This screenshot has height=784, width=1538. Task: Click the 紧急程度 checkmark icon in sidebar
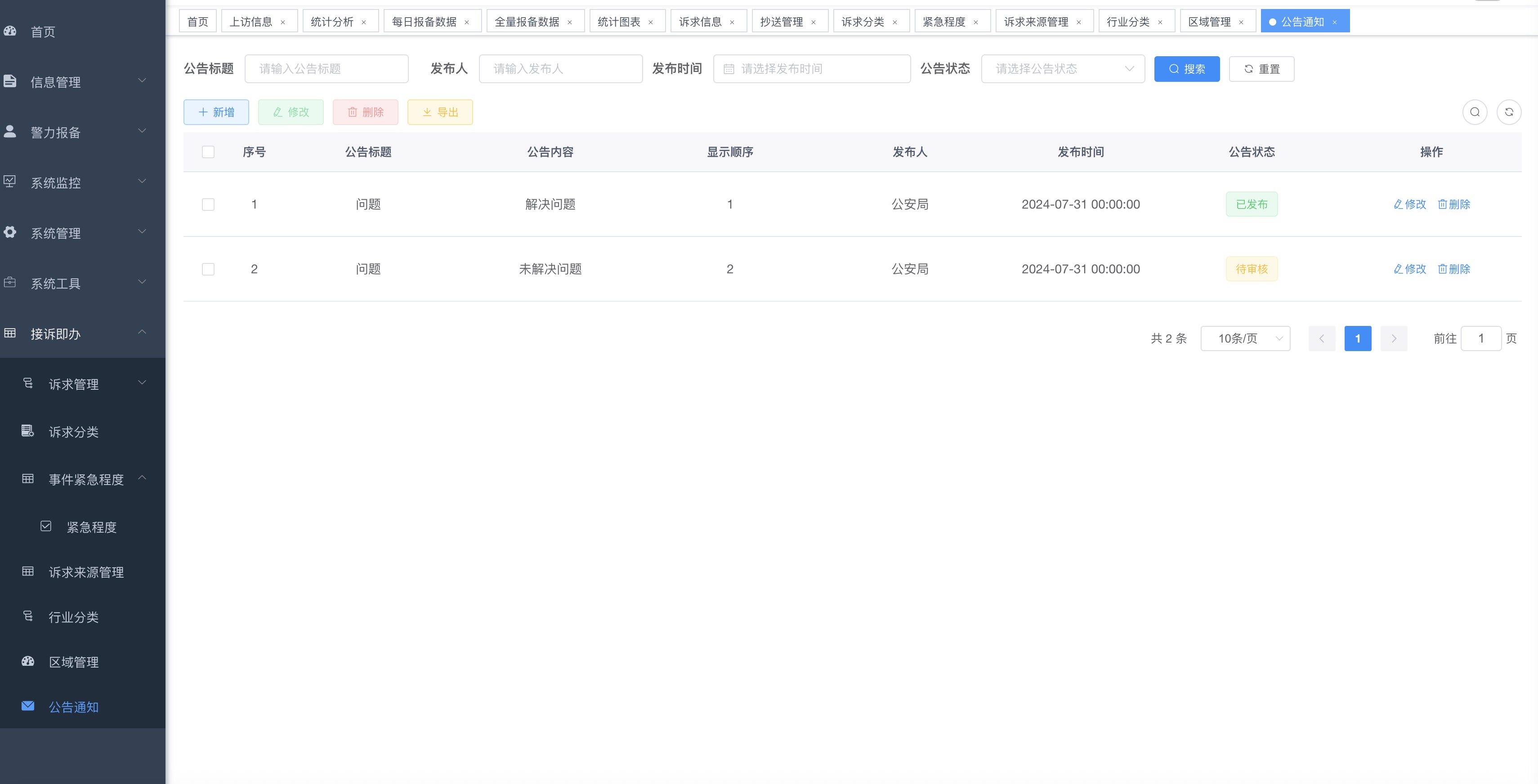coord(46,526)
